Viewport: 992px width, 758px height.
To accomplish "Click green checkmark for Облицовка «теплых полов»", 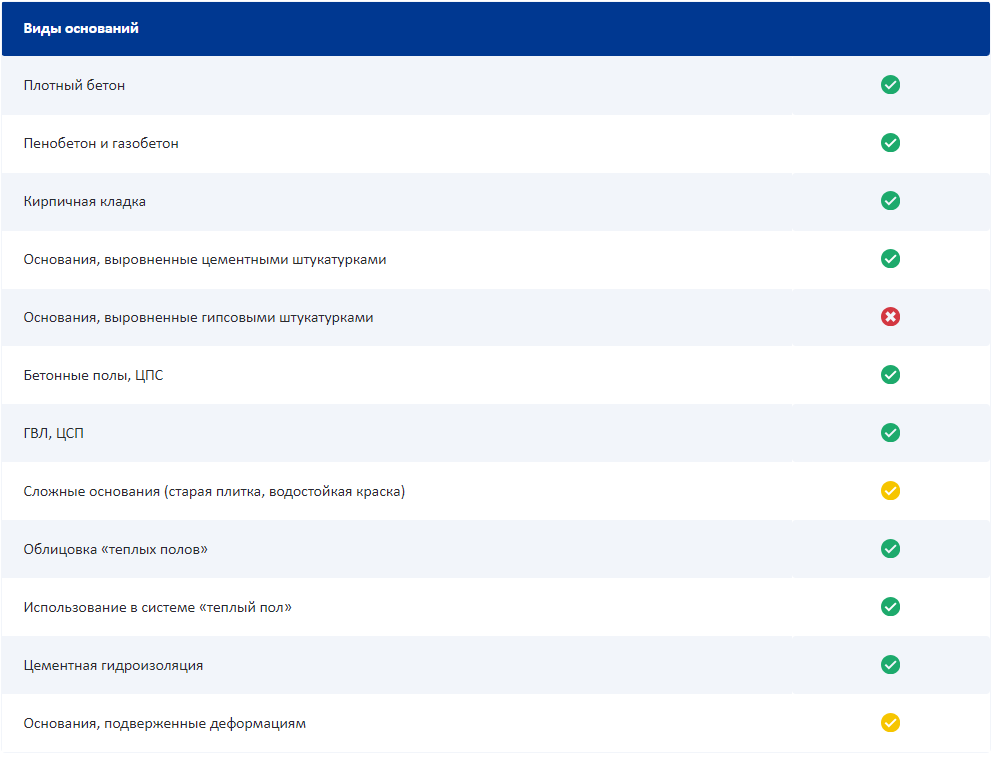I will pyautogui.click(x=890, y=549).
